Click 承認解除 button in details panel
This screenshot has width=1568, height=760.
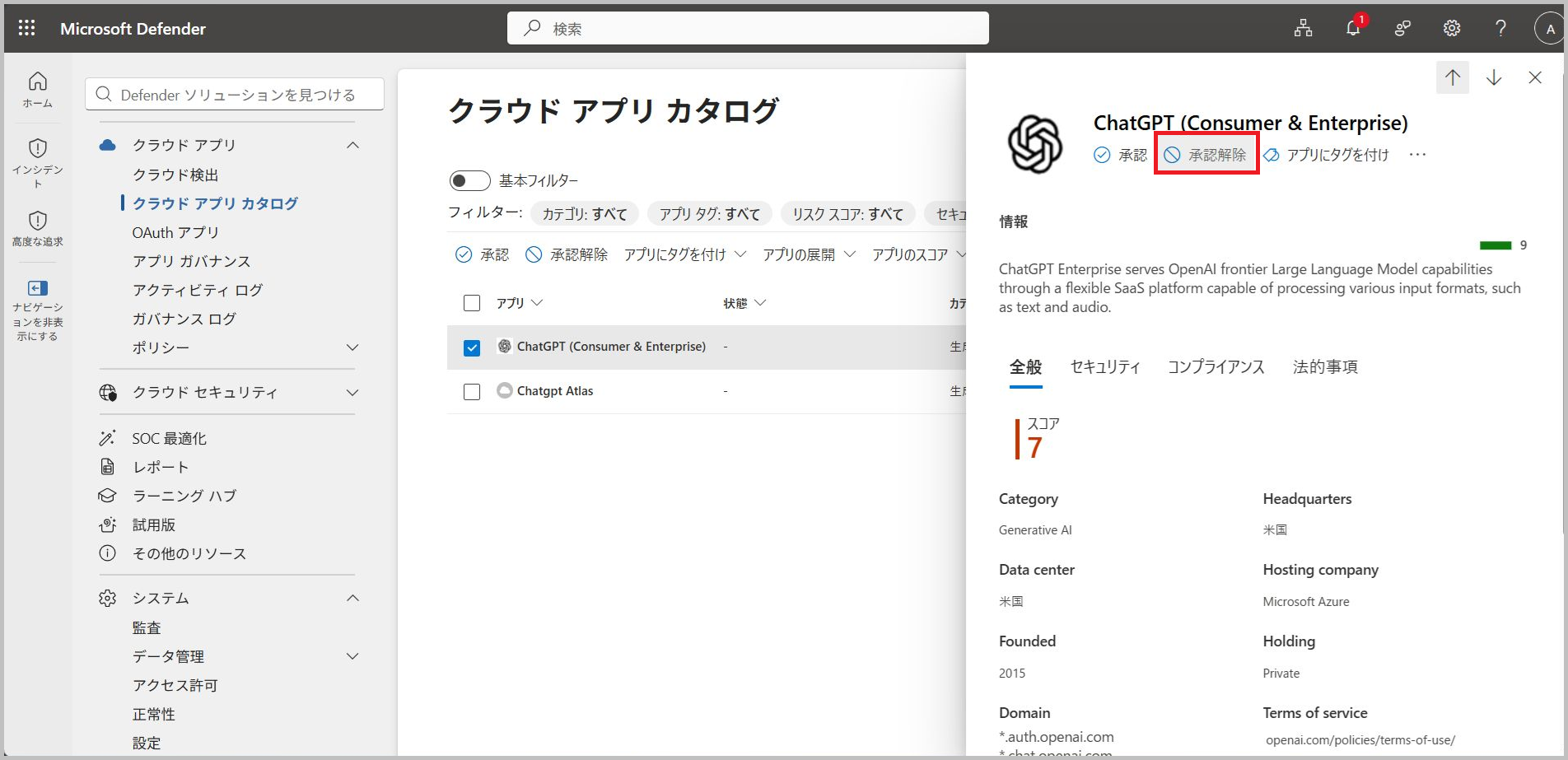1206,155
